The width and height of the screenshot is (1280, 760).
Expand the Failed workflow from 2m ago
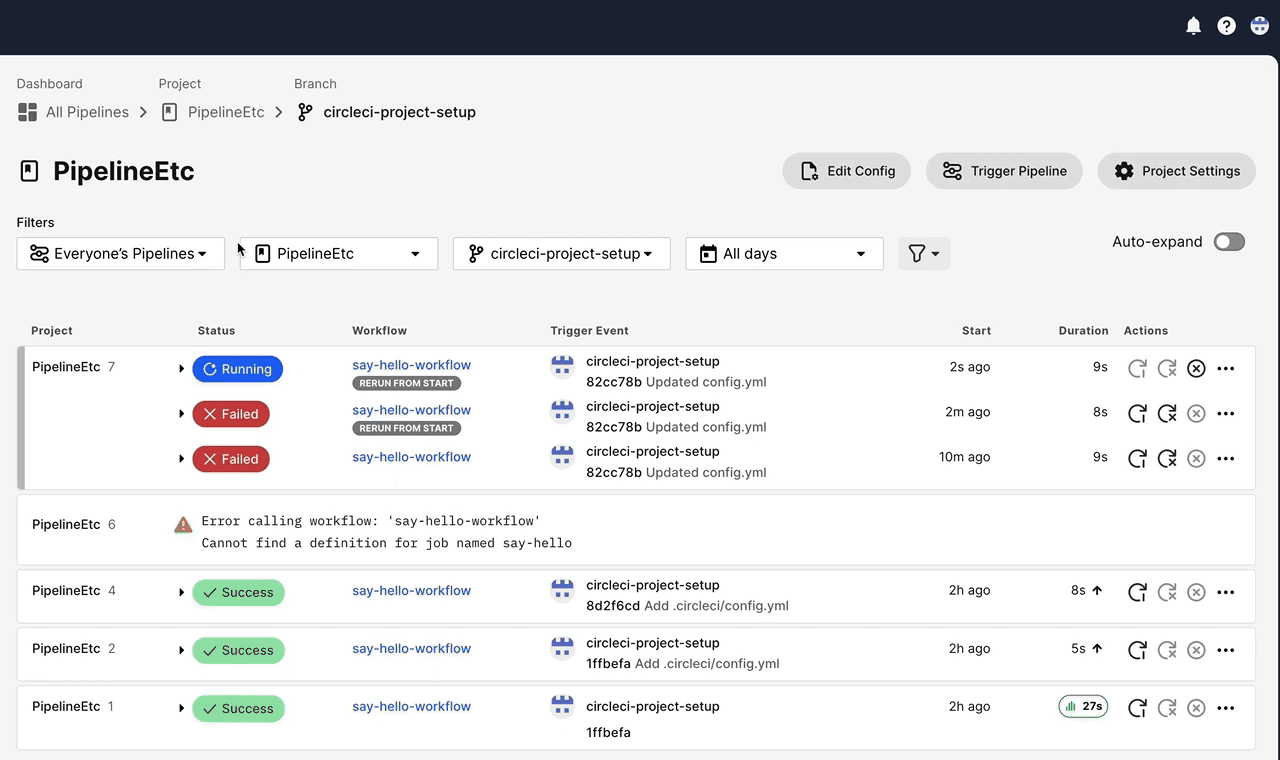click(x=181, y=414)
